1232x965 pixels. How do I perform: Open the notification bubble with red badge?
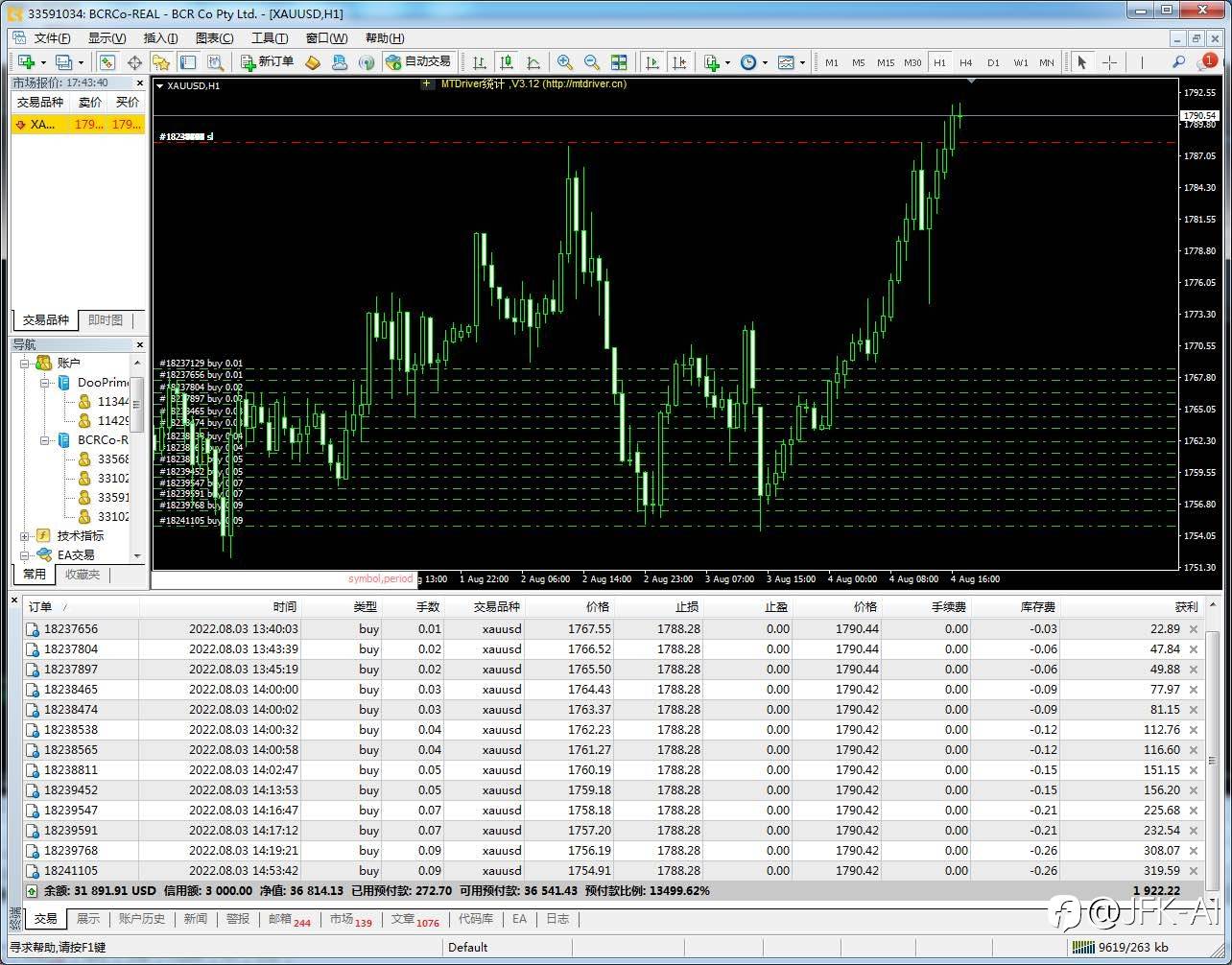point(1206,62)
